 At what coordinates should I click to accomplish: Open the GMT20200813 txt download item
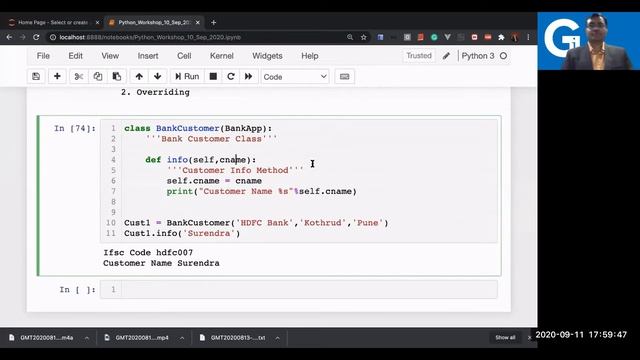point(237,338)
